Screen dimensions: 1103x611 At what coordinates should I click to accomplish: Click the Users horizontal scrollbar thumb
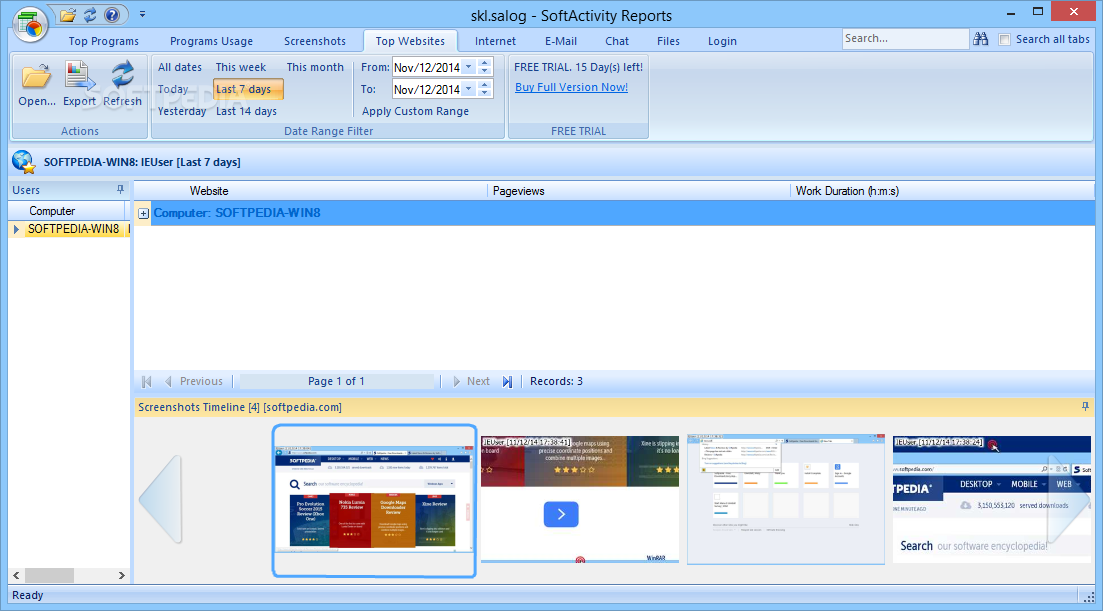click(49, 576)
